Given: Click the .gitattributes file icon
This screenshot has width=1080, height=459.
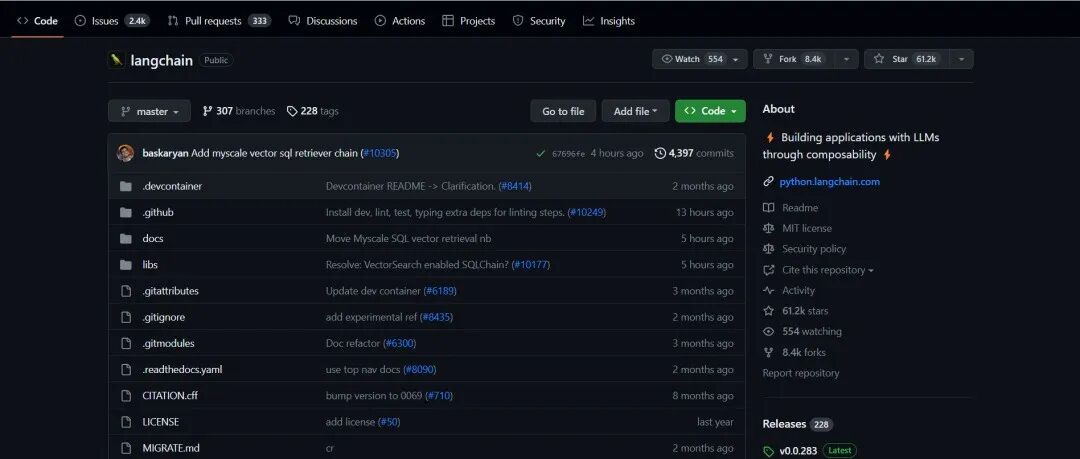Looking at the screenshot, I should pos(125,291).
